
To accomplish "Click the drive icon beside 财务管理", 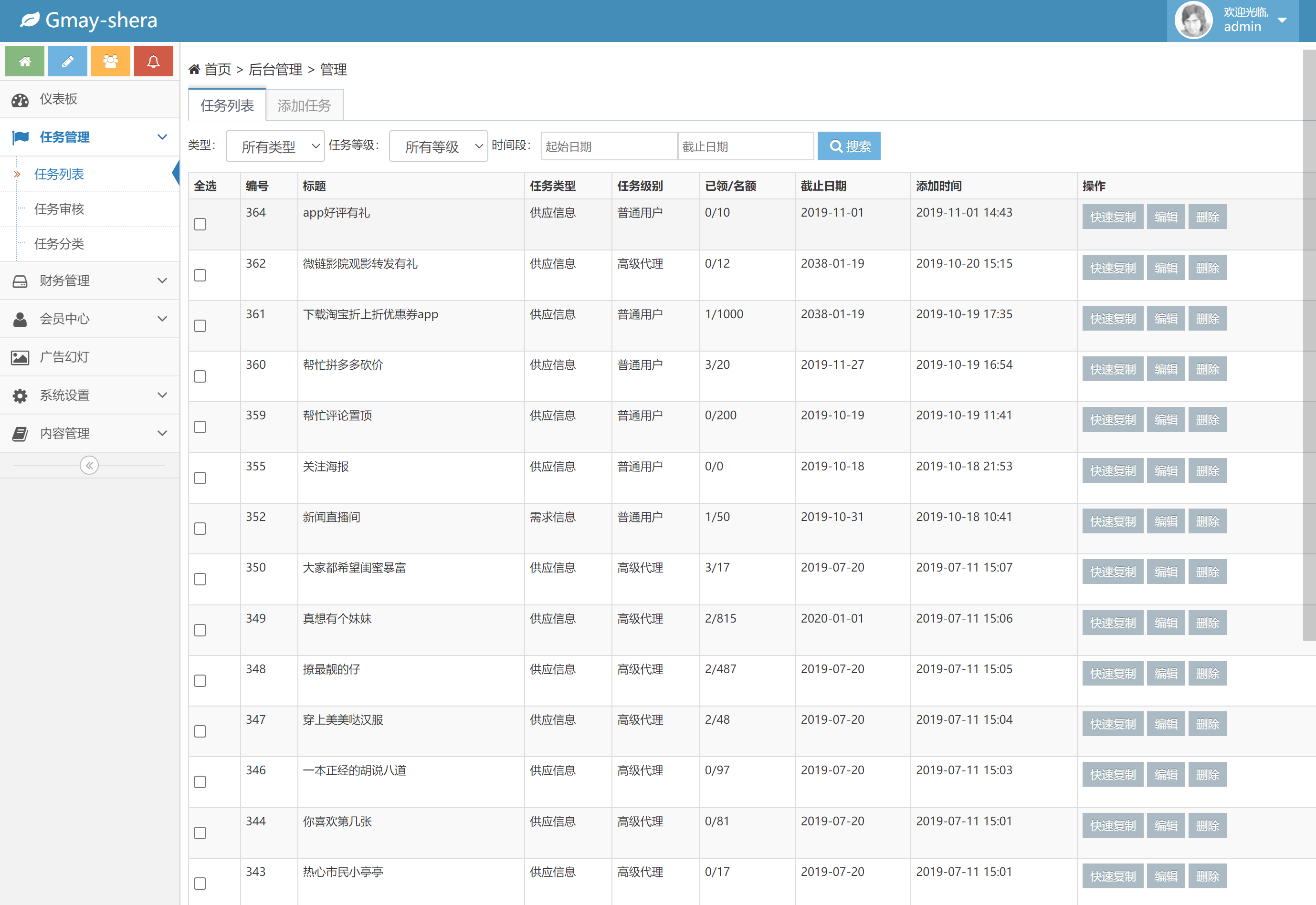I will [x=20, y=281].
